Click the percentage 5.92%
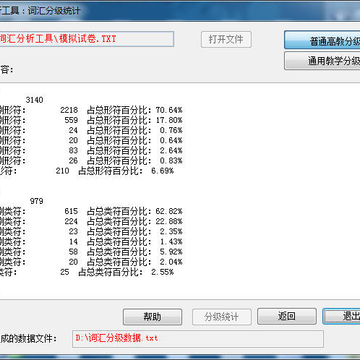This screenshot has width=360, height=360. click(171, 252)
